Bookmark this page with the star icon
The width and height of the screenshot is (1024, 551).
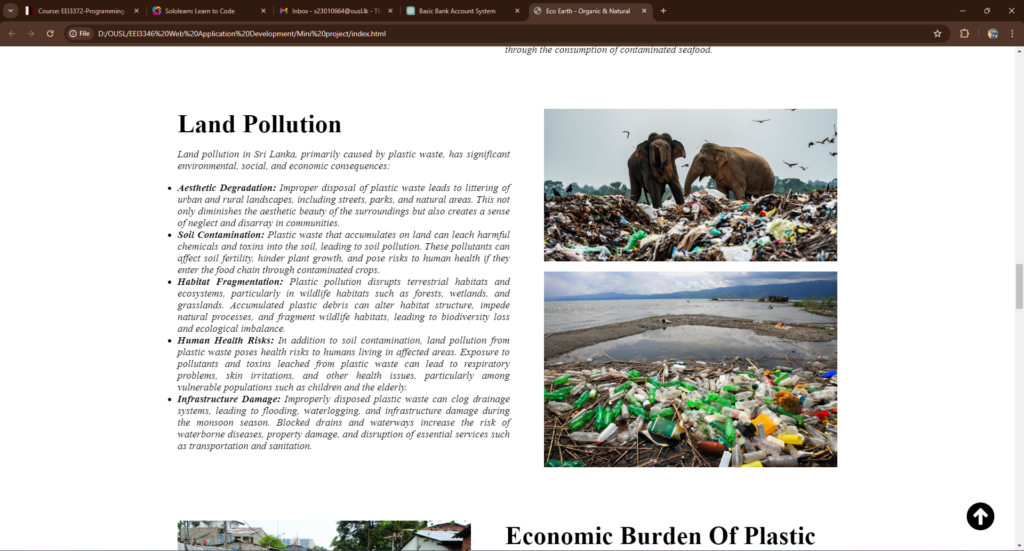coord(937,33)
